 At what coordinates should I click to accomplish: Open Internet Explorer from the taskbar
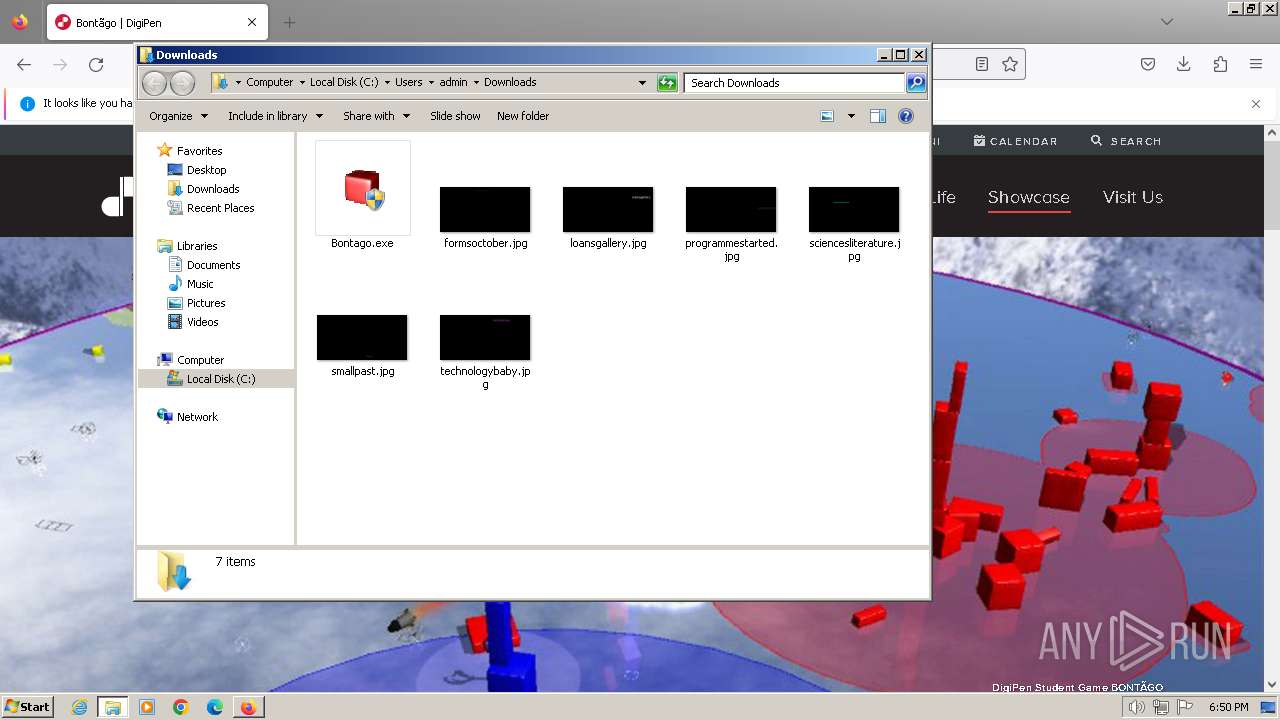[x=79, y=707]
